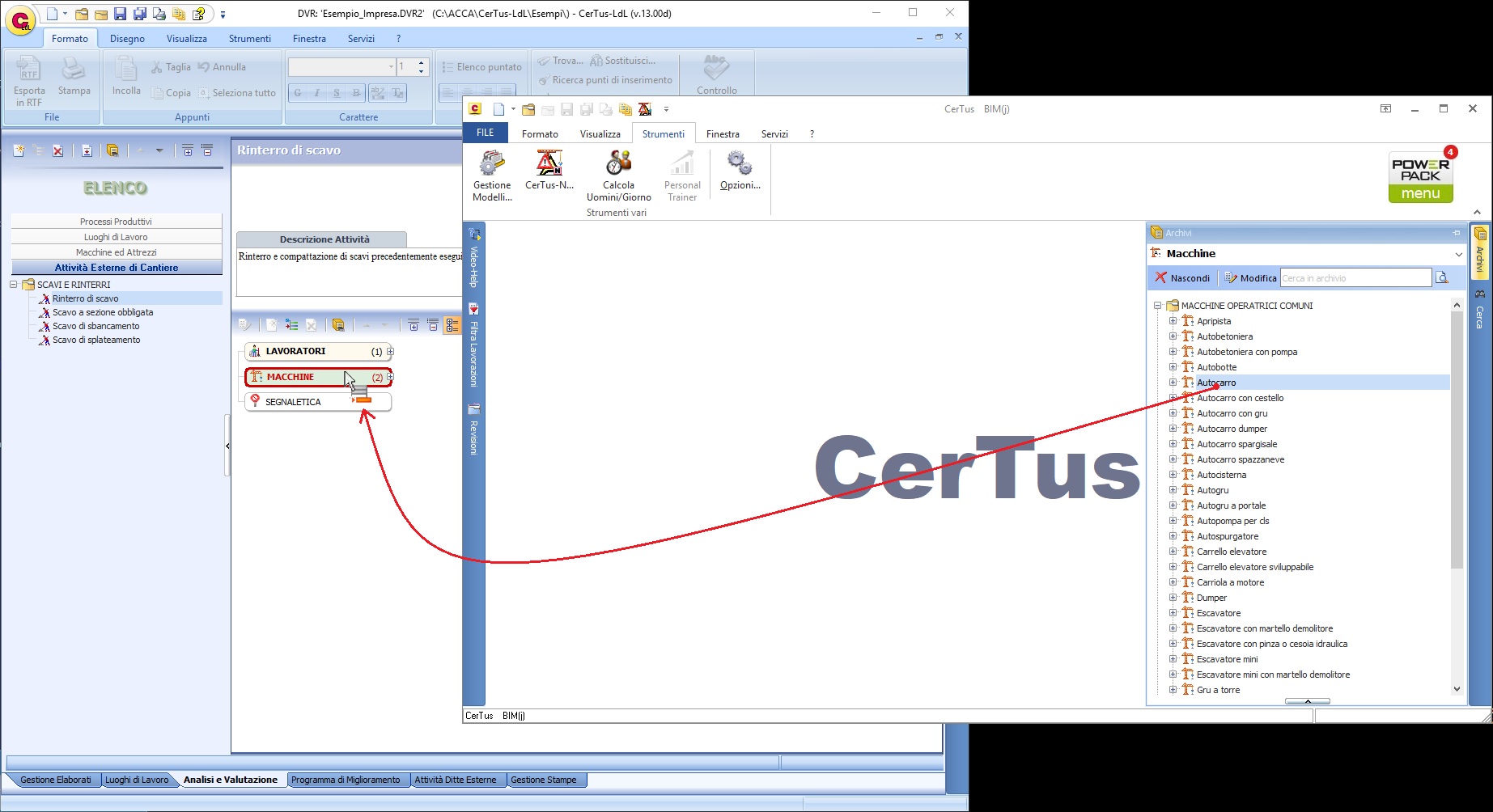
Task: Click the open folder icon in CerTus quick toolbar
Action: pos(528,109)
